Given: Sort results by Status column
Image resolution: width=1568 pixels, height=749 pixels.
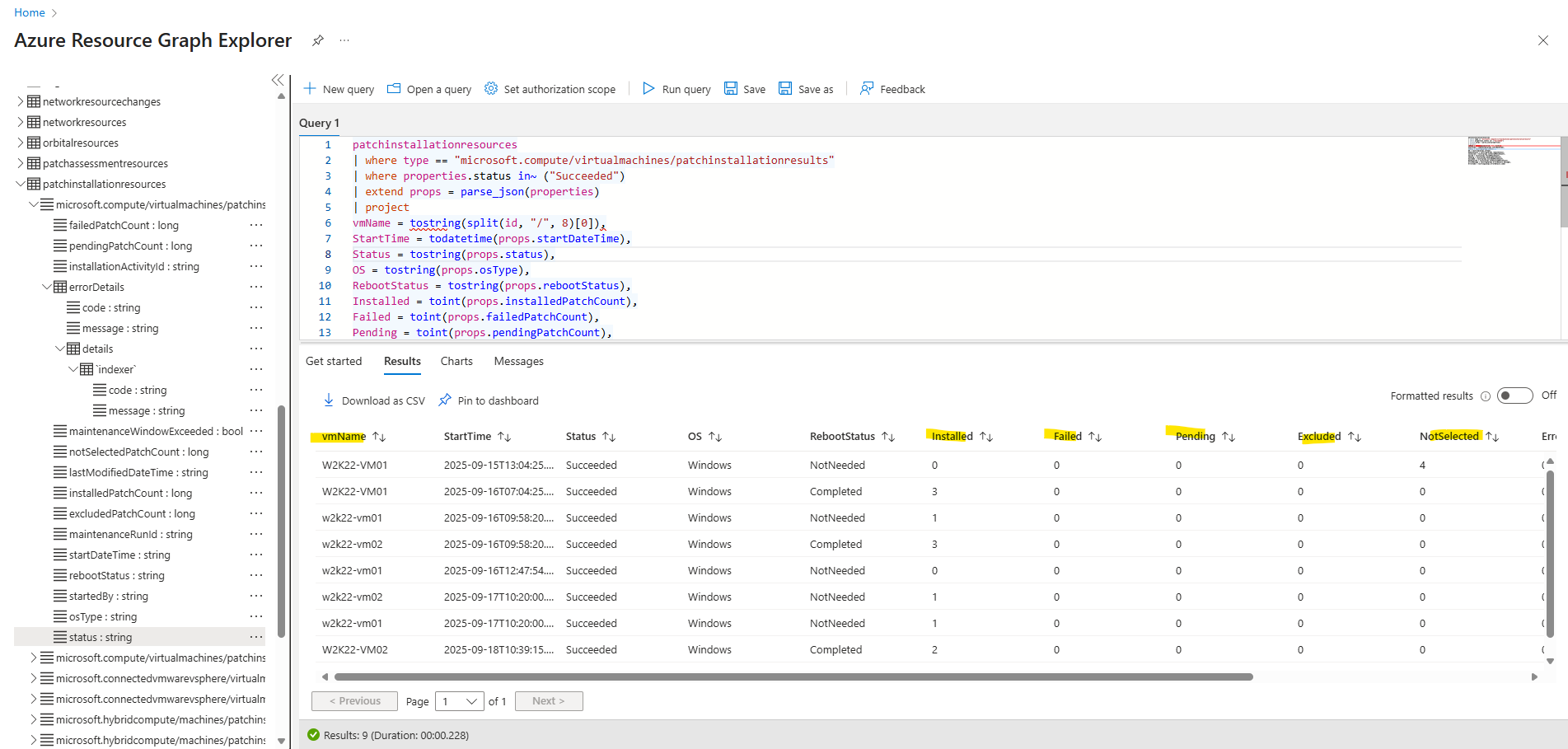Looking at the screenshot, I should pos(609,437).
